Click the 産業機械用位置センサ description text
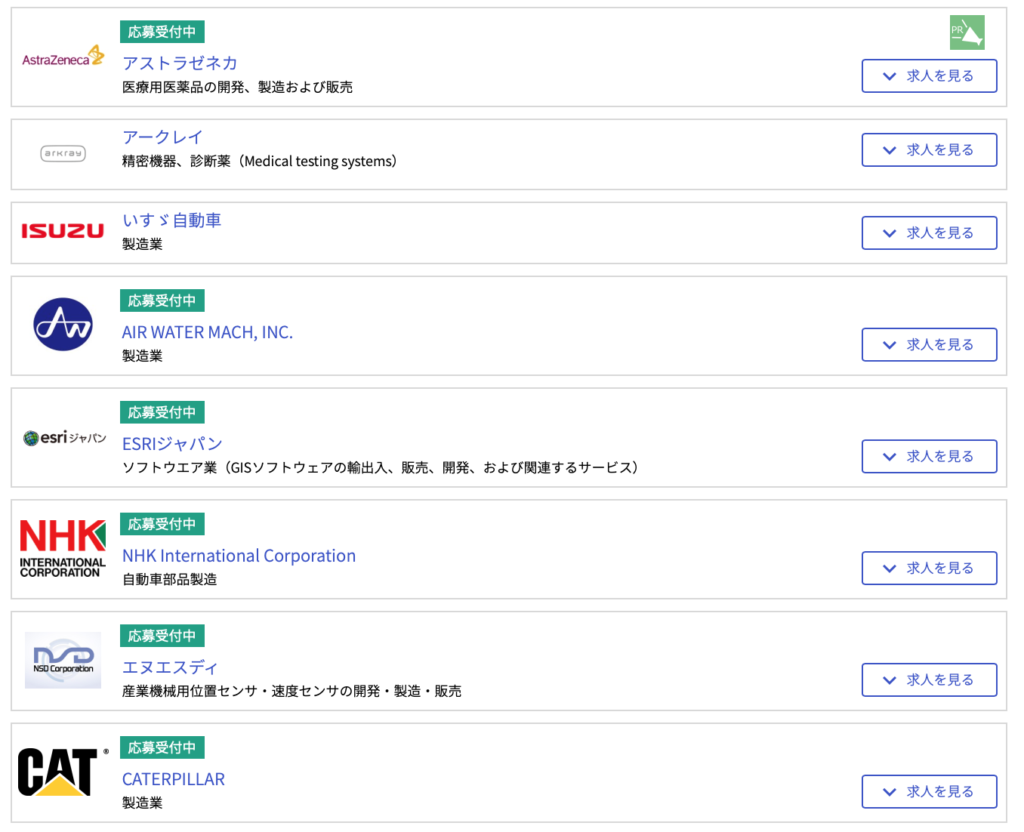Screen dimensions: 1024x832 [x=292, y=691]
